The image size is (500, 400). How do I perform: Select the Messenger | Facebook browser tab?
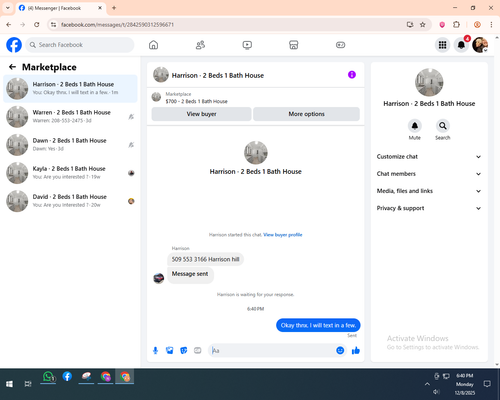click(61, 8)
